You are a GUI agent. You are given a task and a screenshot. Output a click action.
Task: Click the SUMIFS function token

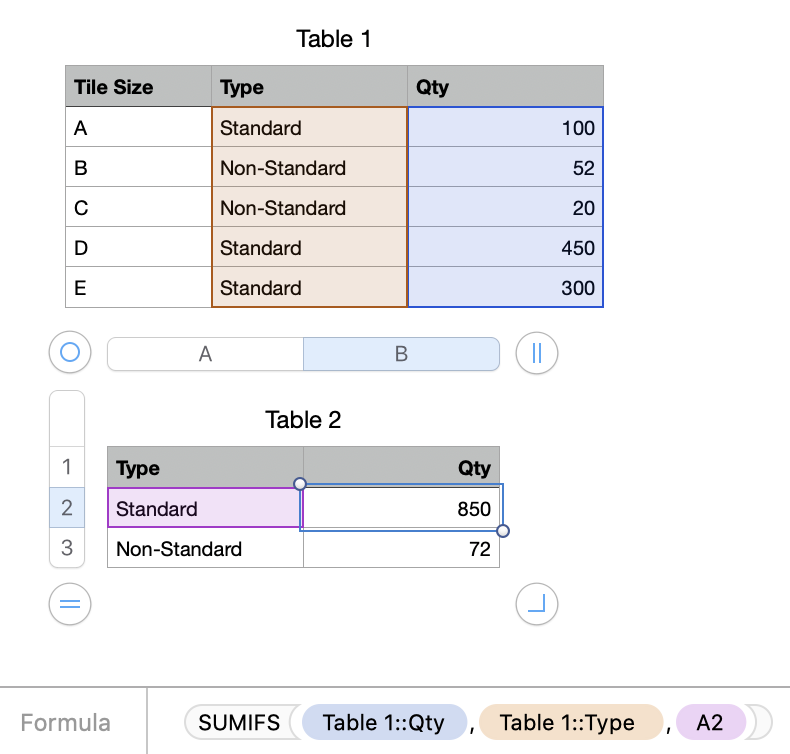(x=239, y=722)
